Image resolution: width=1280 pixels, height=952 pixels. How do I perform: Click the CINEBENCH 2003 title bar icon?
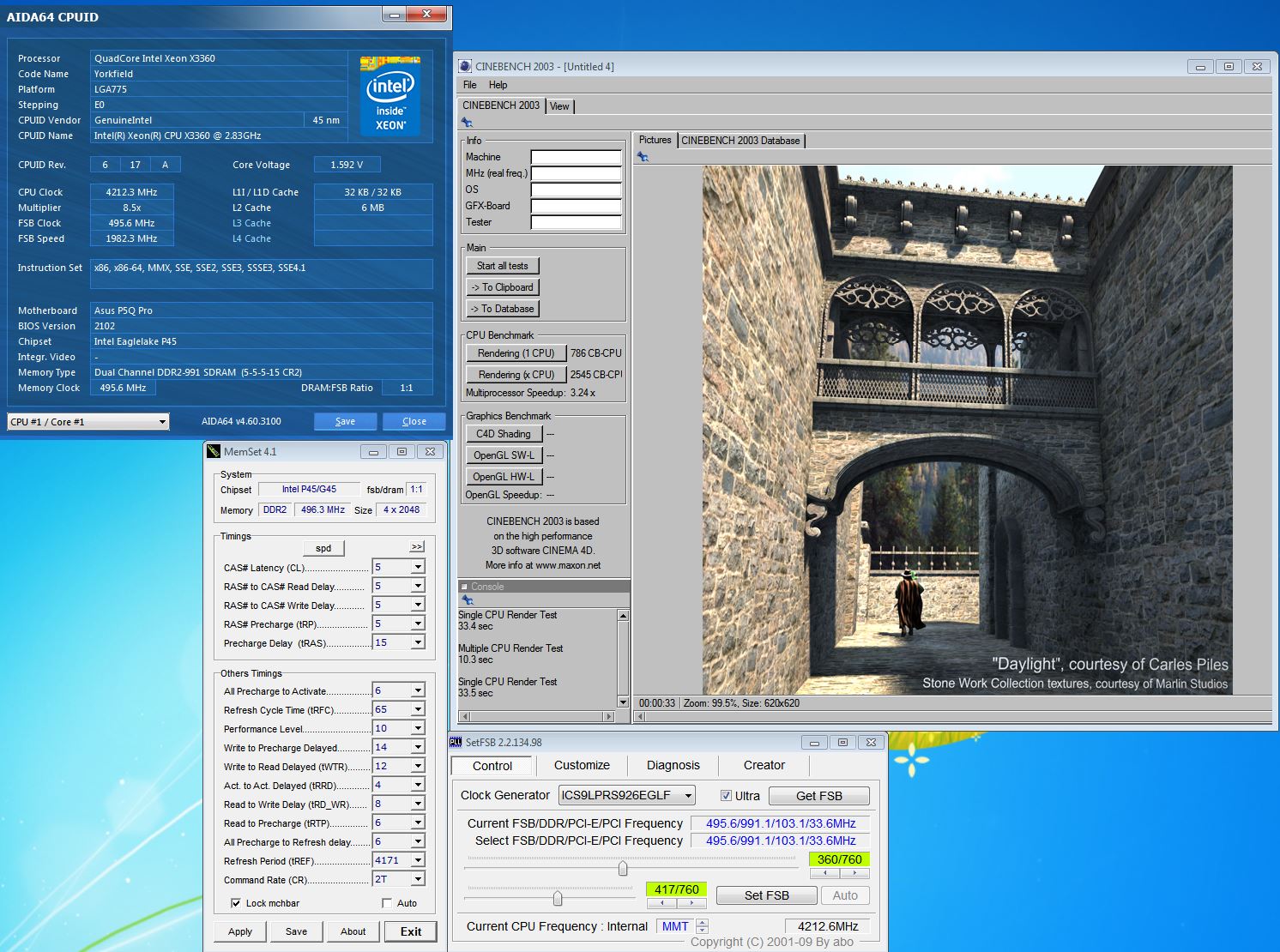click(x=465, y=66)
